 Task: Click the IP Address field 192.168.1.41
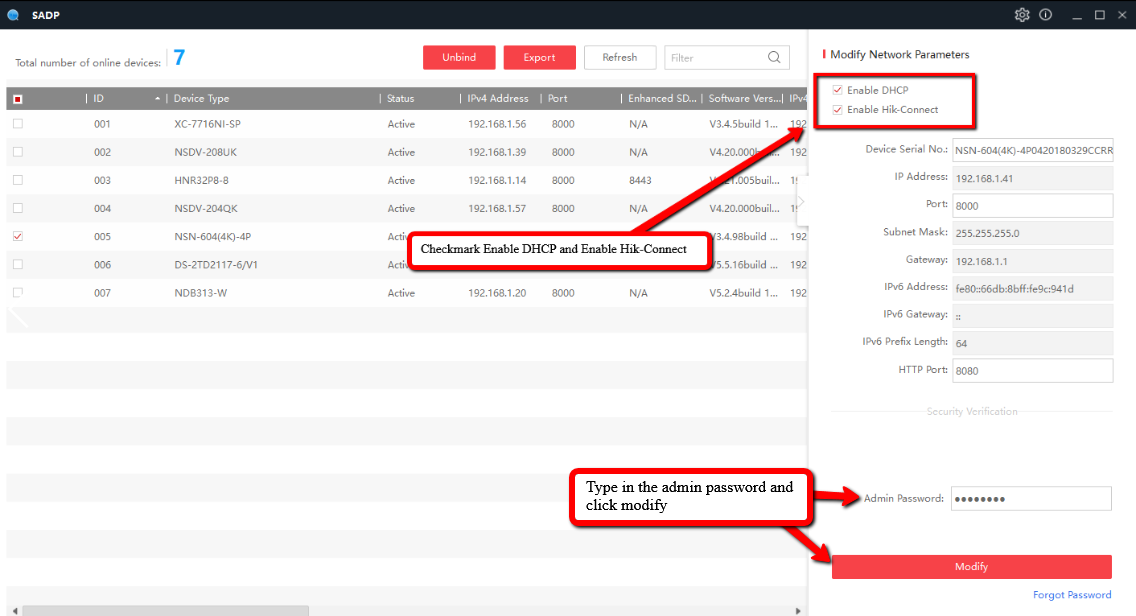[x=1032, y=178]
